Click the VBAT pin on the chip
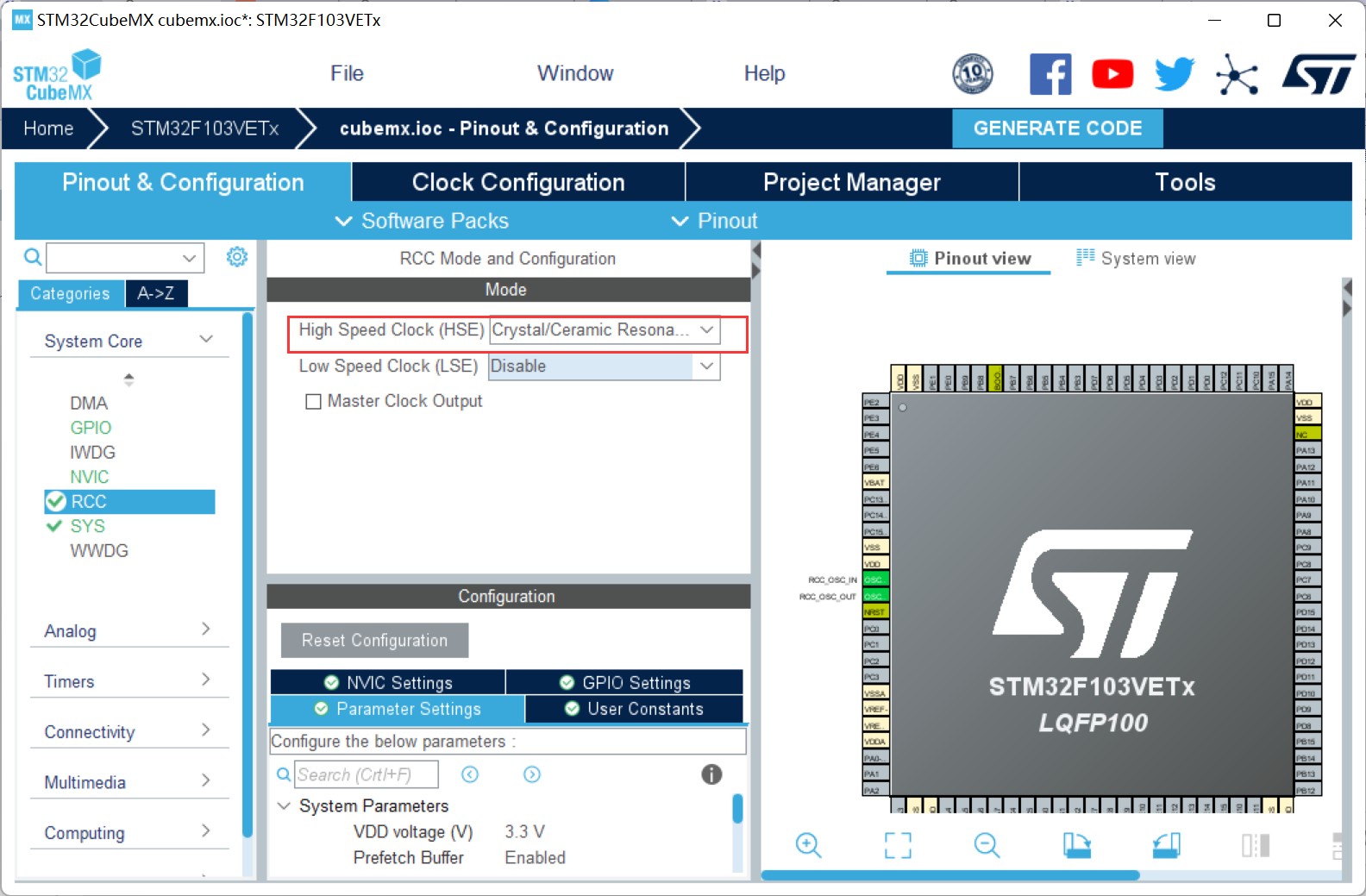 (x=875, y=483)
